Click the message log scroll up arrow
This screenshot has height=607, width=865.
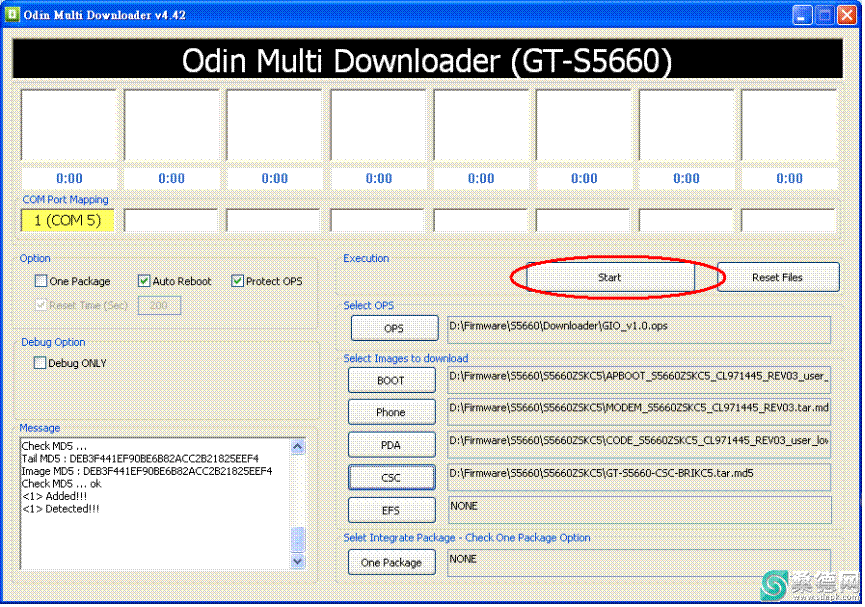[x=298, y=446]
